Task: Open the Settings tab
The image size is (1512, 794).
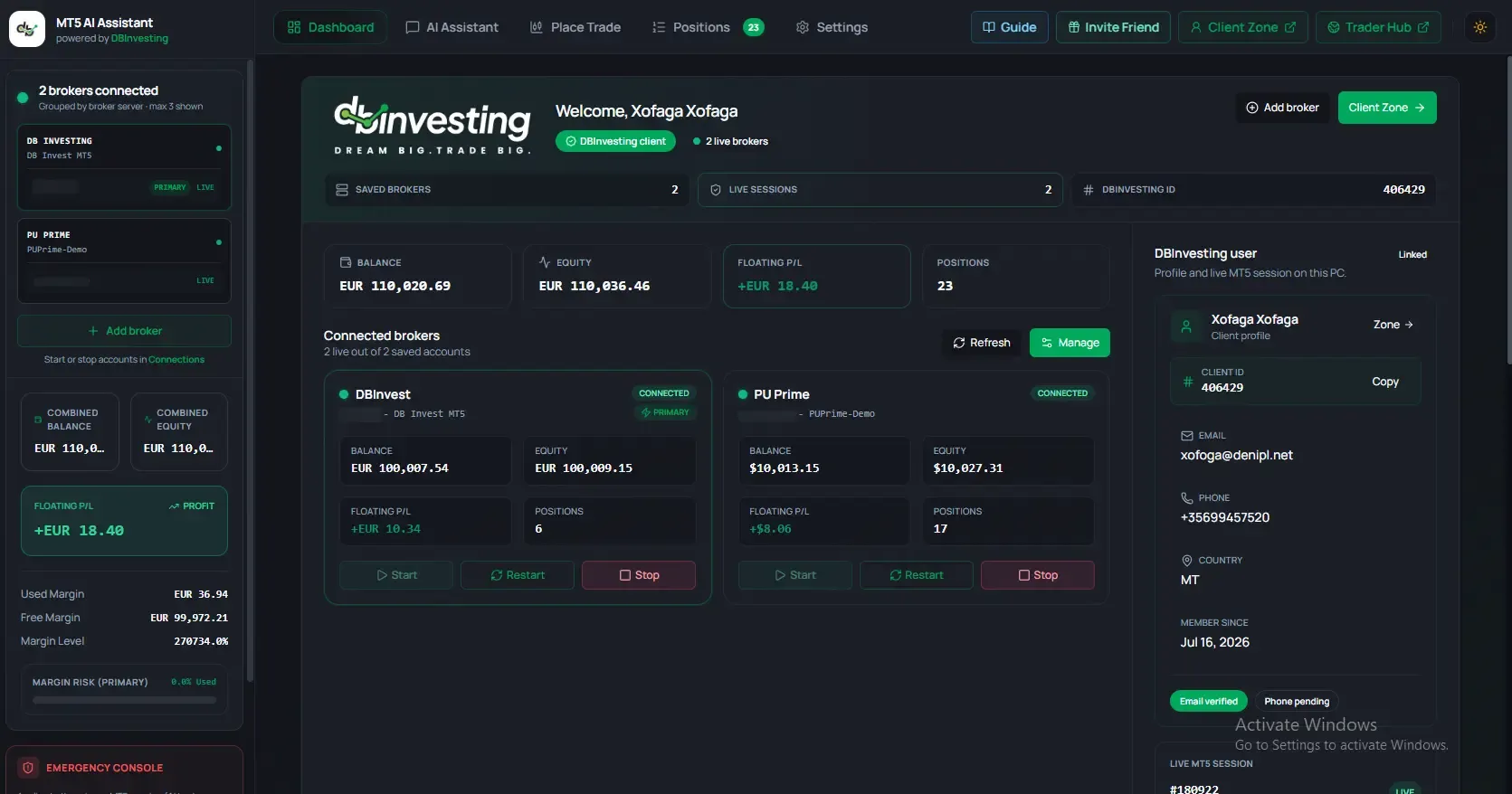Action: 832,27
